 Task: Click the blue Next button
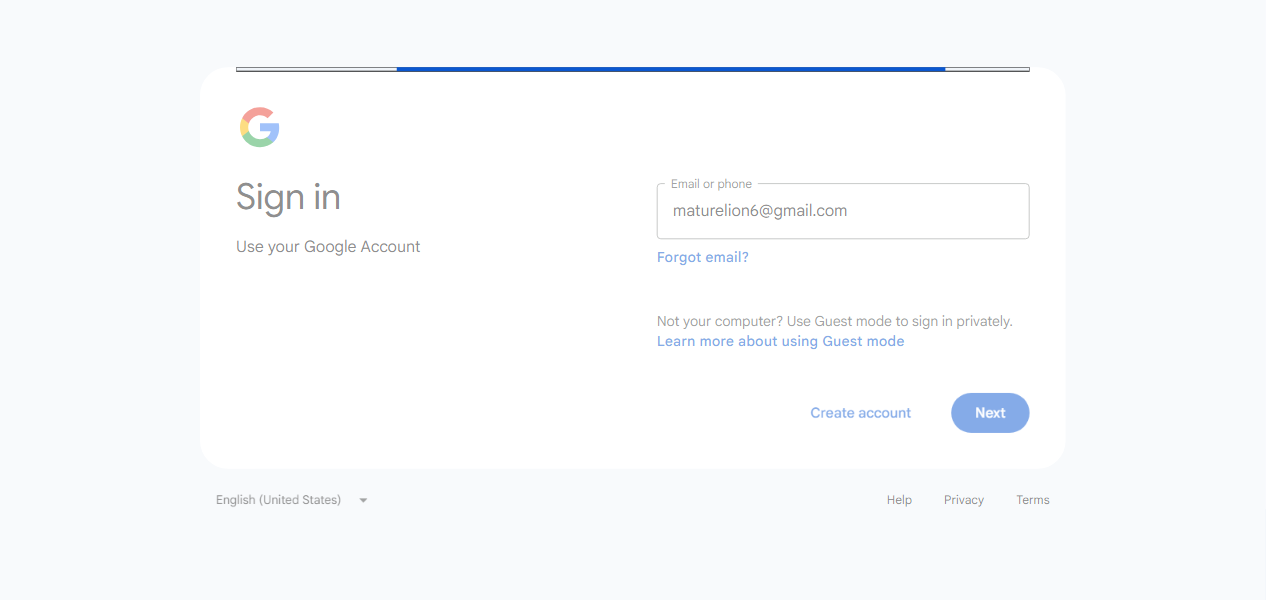pos(990,413)
